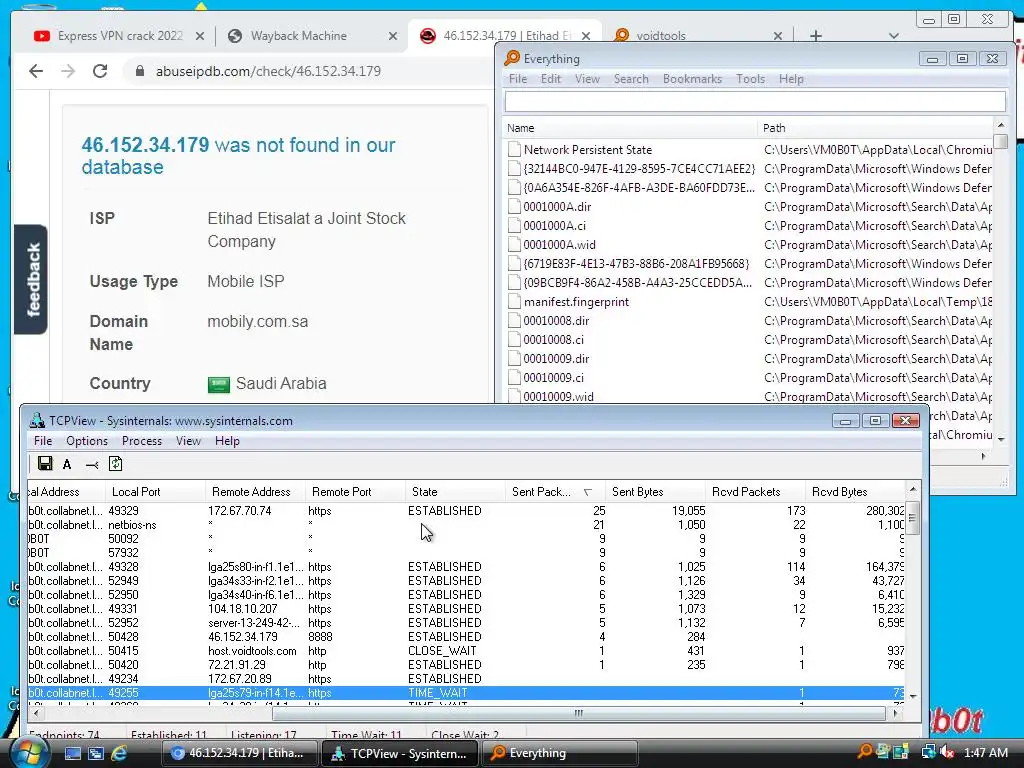Click the TCPView title bar app icon
Viewport: 1024px width, 768px height.
pyautogui.click(x=37, y=421)
